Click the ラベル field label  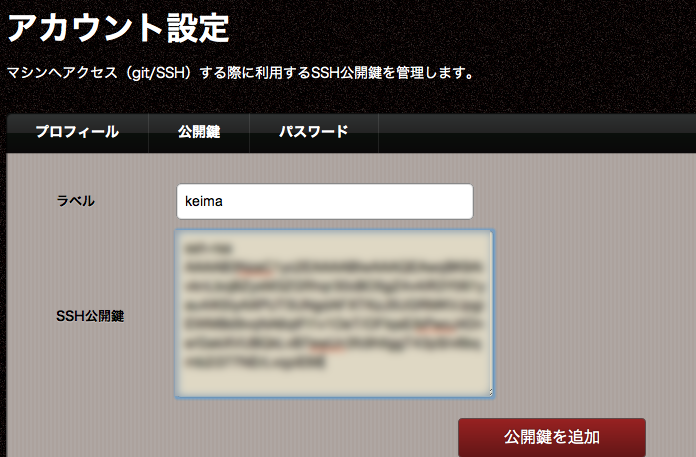point(75,201)
